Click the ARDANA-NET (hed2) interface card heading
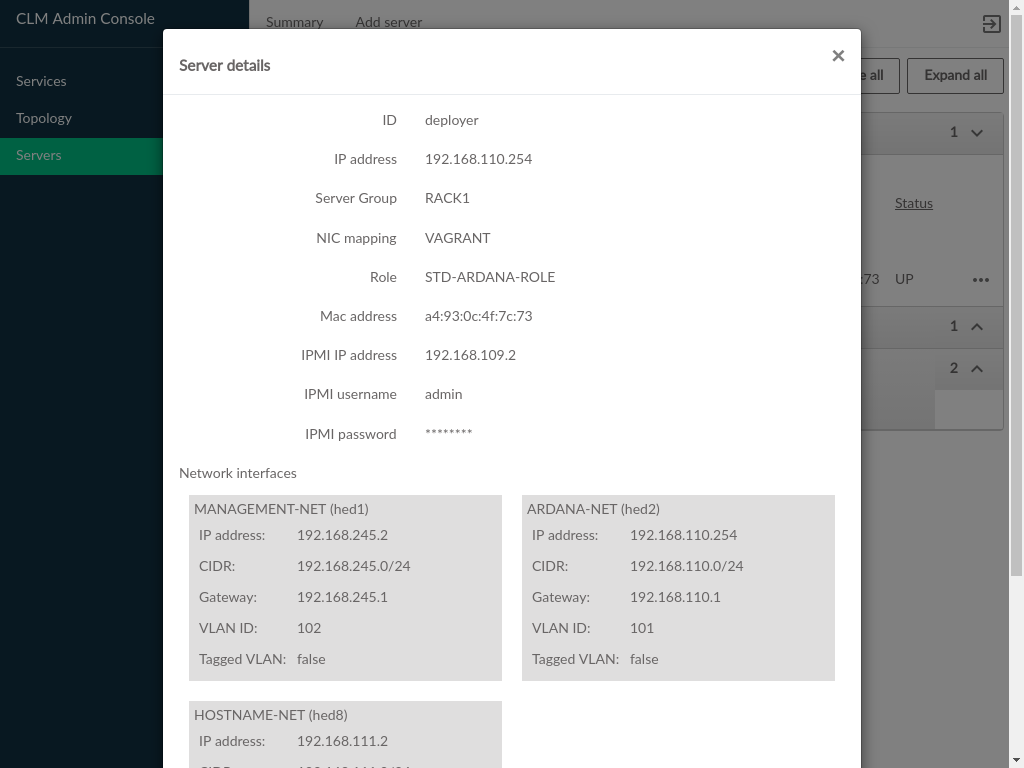 tap(593, 509)
